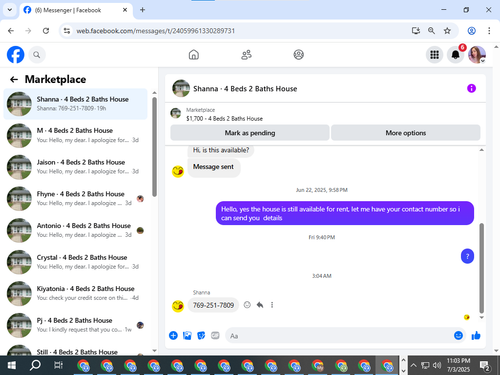Reply to the 769-251-7809 message
This screenshot has width=500, height=375.
[x=260, y=305]
